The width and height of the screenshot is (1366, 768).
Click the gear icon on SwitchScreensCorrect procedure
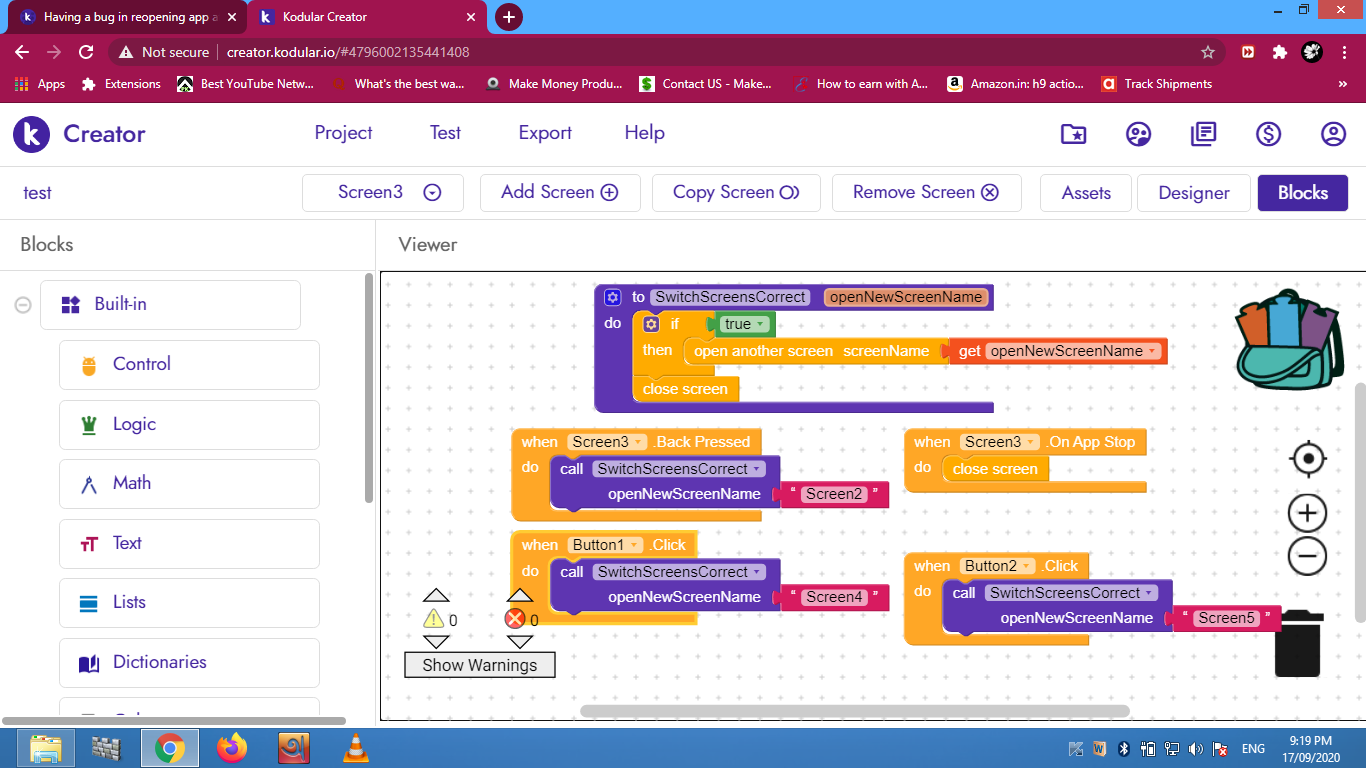pos(613,297)
